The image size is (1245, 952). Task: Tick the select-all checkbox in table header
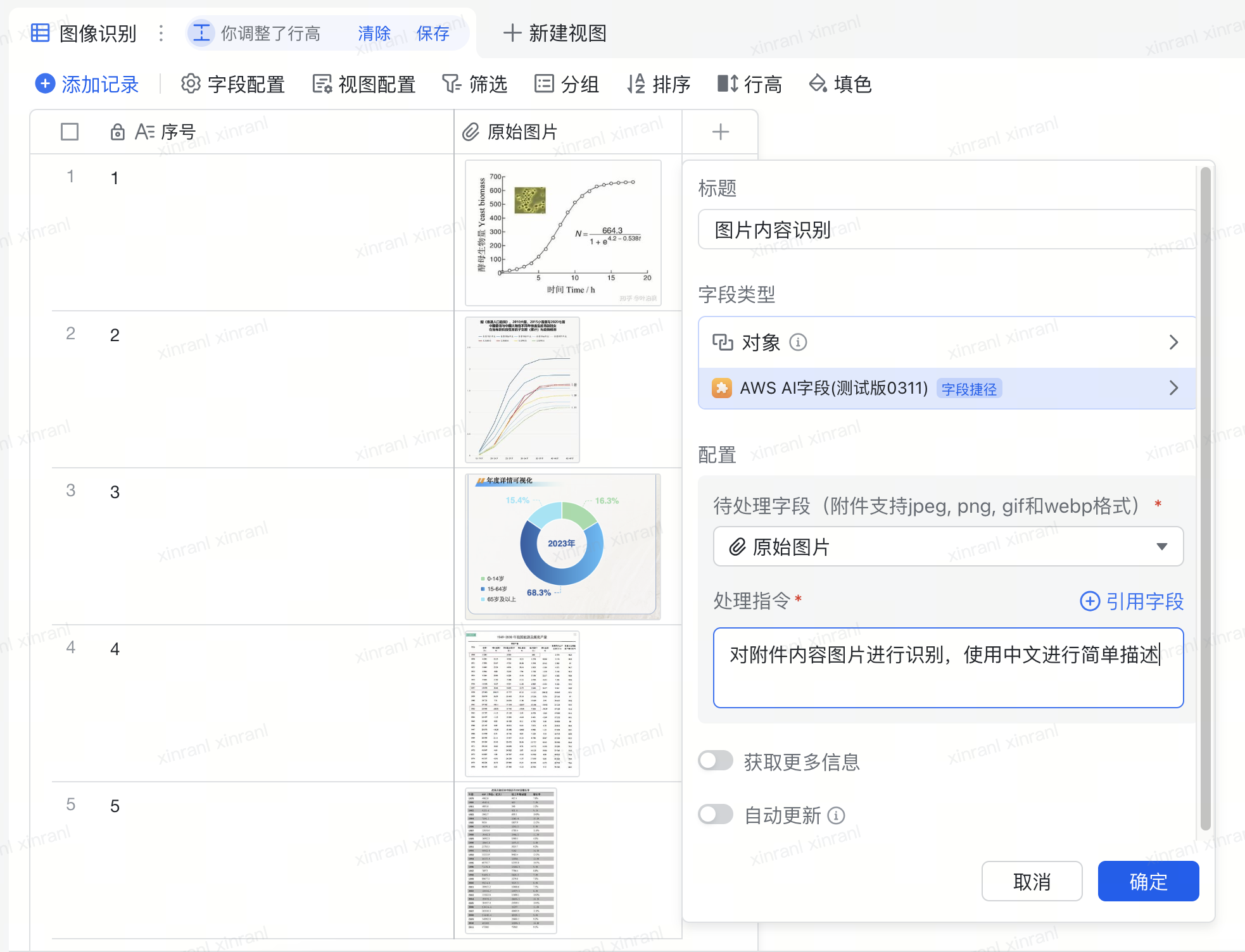point(70,132)
